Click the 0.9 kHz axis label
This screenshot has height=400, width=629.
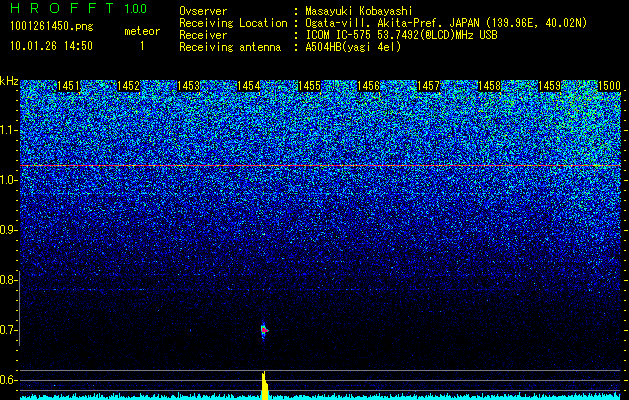[8, 230]
